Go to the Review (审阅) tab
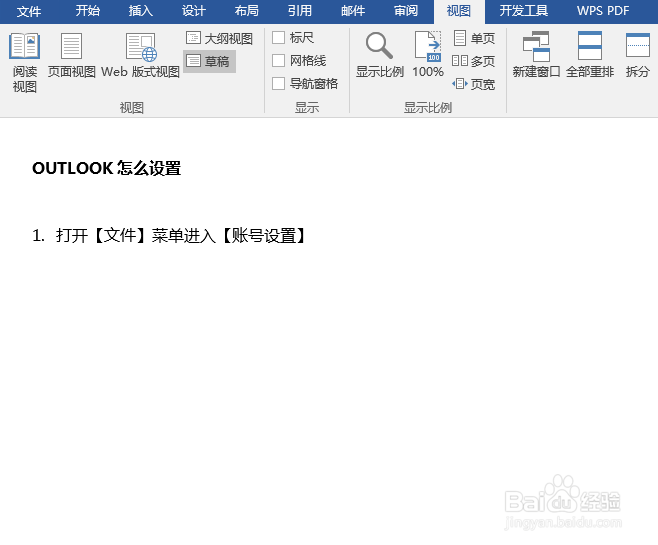The width and height of the screenshot is (658, 545). [406, 11]
